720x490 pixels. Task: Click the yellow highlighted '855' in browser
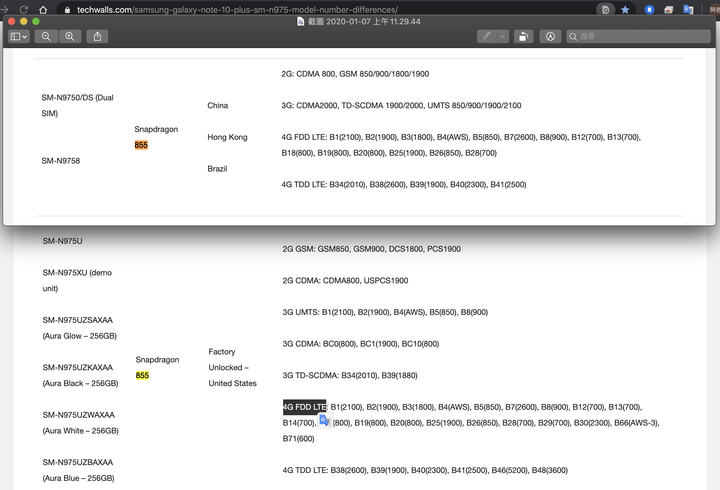point(142,375)
